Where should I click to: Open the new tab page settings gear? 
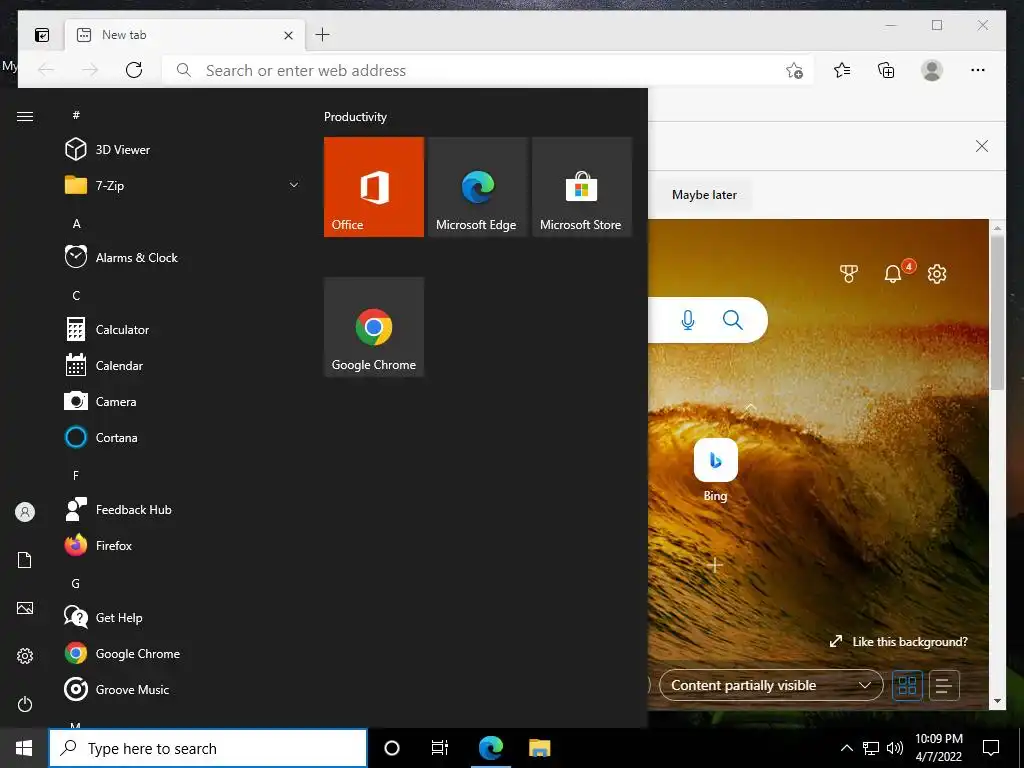(x=937, y=274)
